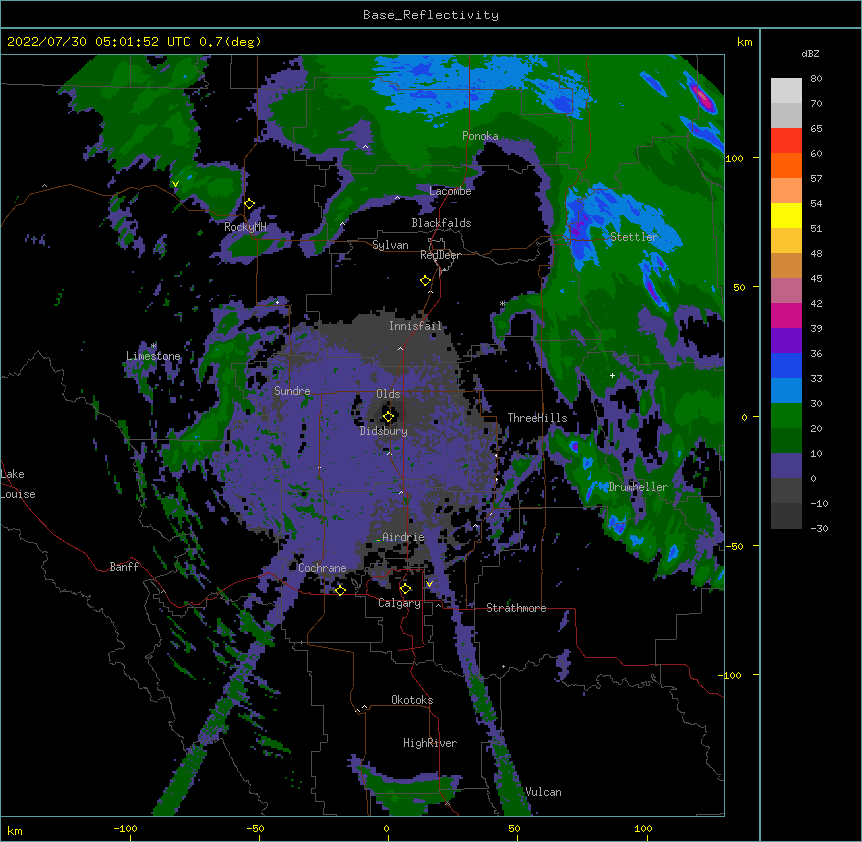Click the slate purple legend swatch
The image size is (862, 842).
[x=786, y=466]
